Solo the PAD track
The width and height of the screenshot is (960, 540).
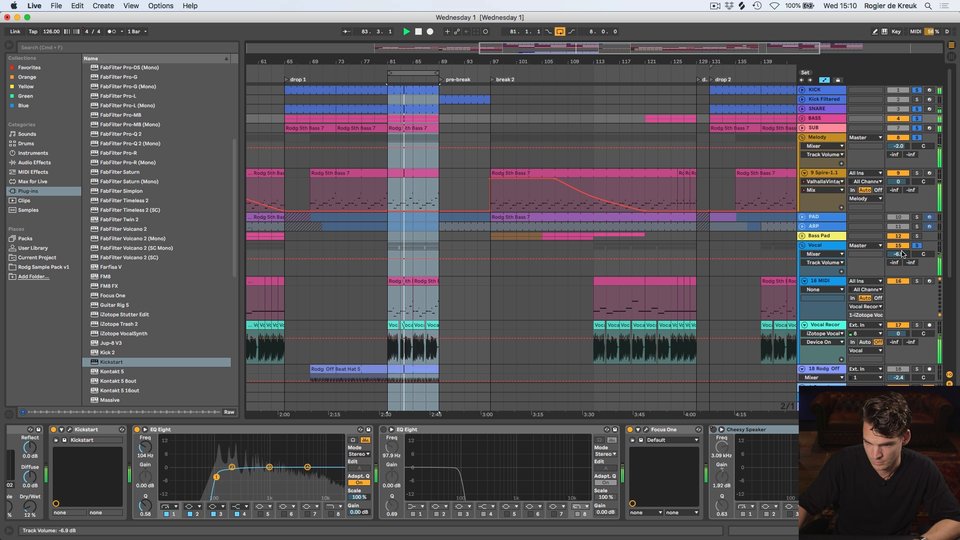point(917,217)
